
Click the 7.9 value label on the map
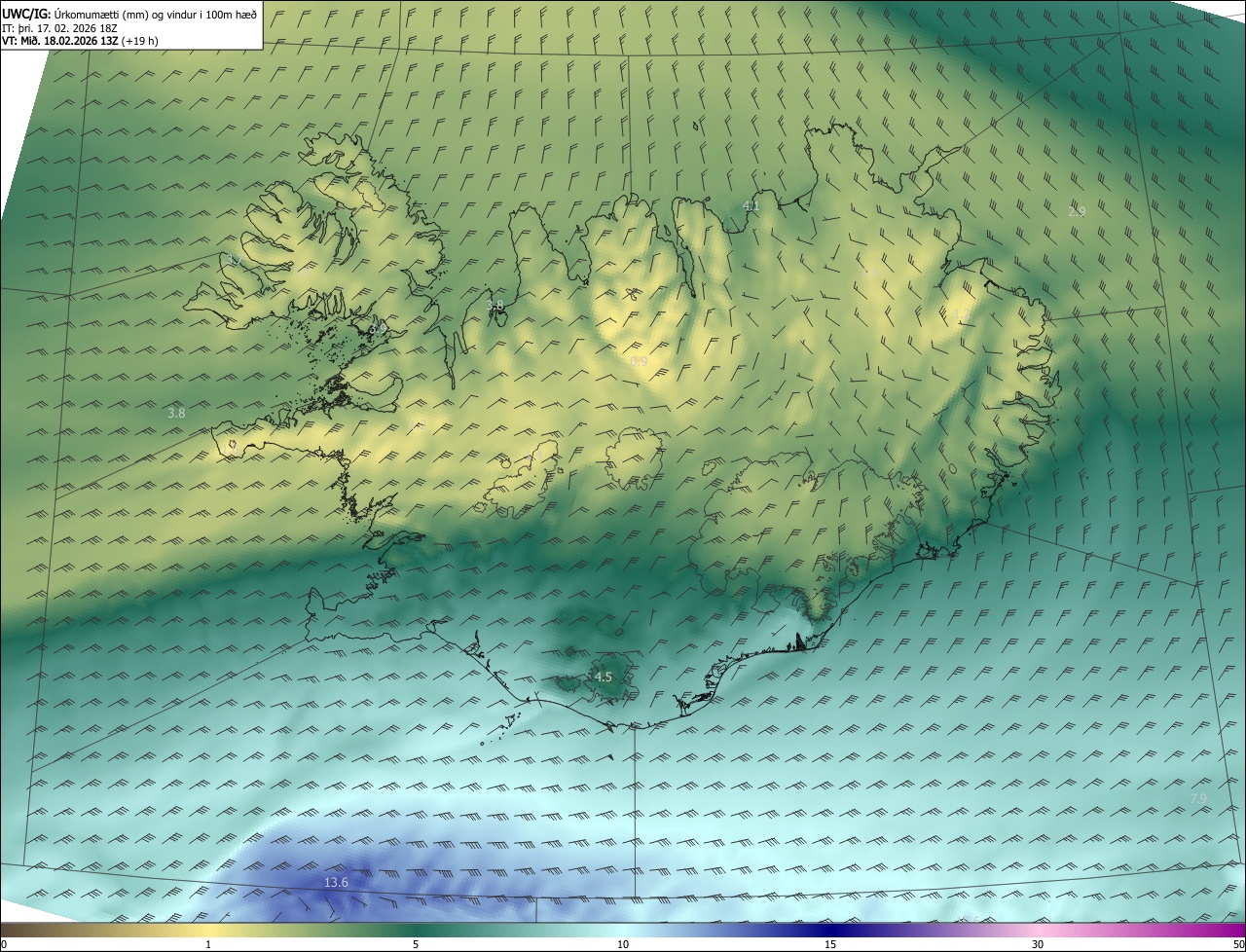(x=1198, y=798)
